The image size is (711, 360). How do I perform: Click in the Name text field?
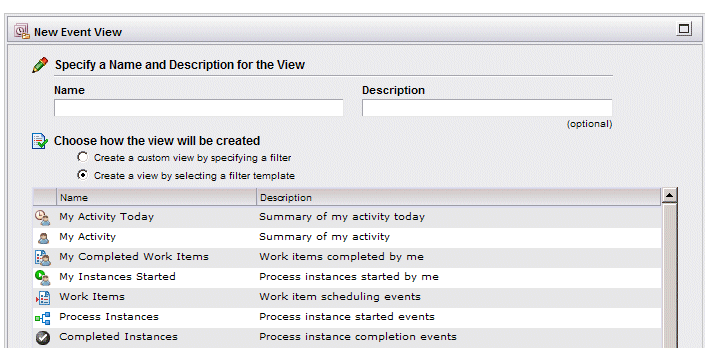(199, 108)
